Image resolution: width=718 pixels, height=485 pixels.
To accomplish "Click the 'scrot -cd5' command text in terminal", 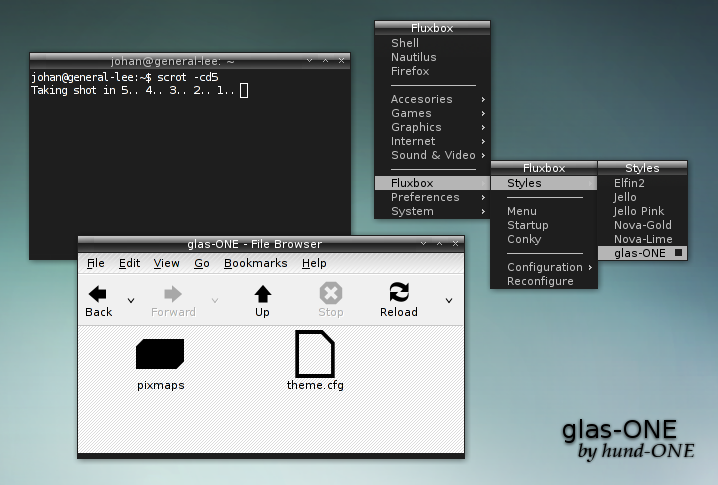I will (x=188, y=77).
